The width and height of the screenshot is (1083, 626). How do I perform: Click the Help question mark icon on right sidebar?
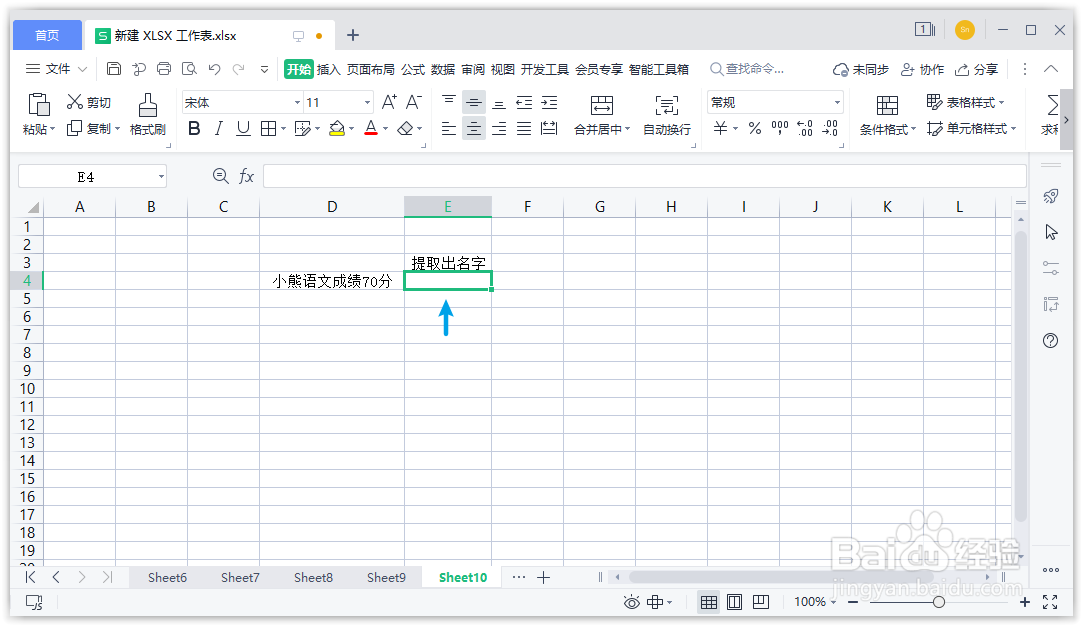(x=1049, y=341)
